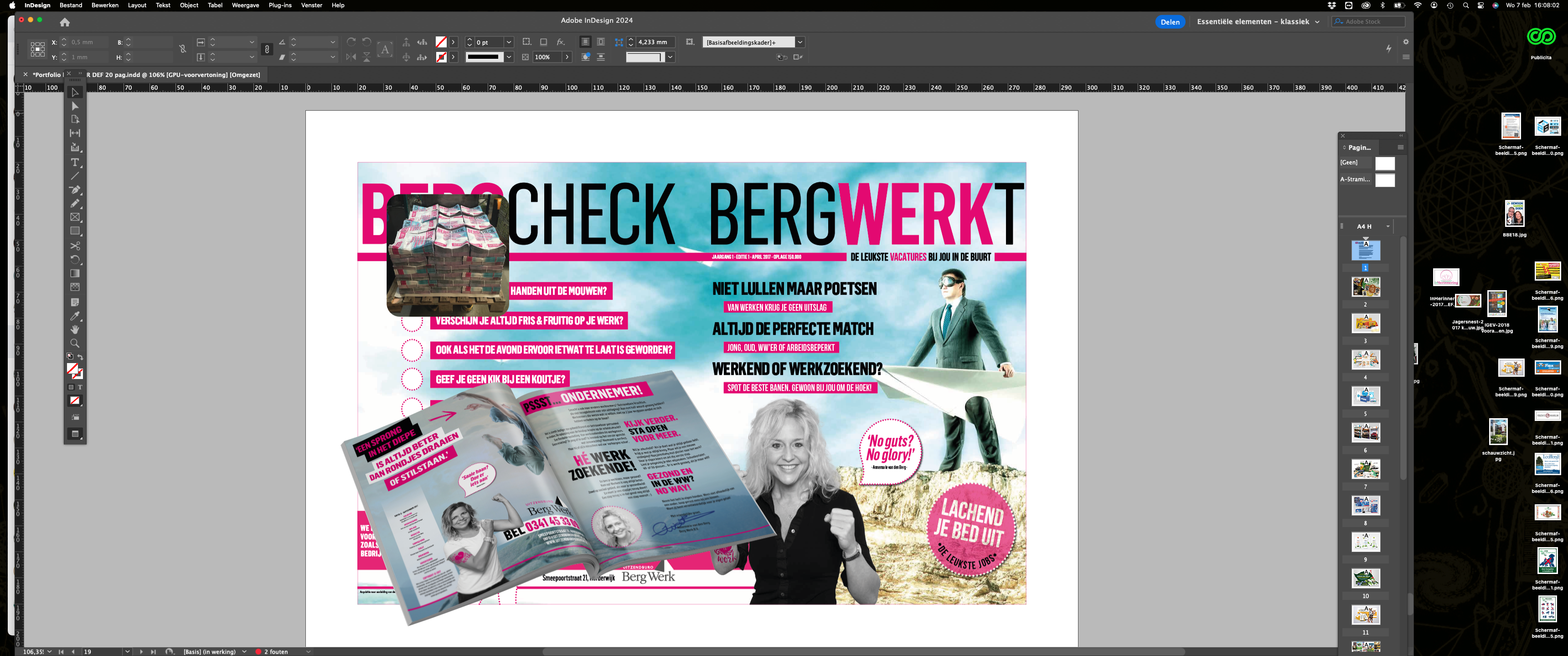Click flip horizontal icon in control bar
The image size is (1568, 656).
click(351, 57)
